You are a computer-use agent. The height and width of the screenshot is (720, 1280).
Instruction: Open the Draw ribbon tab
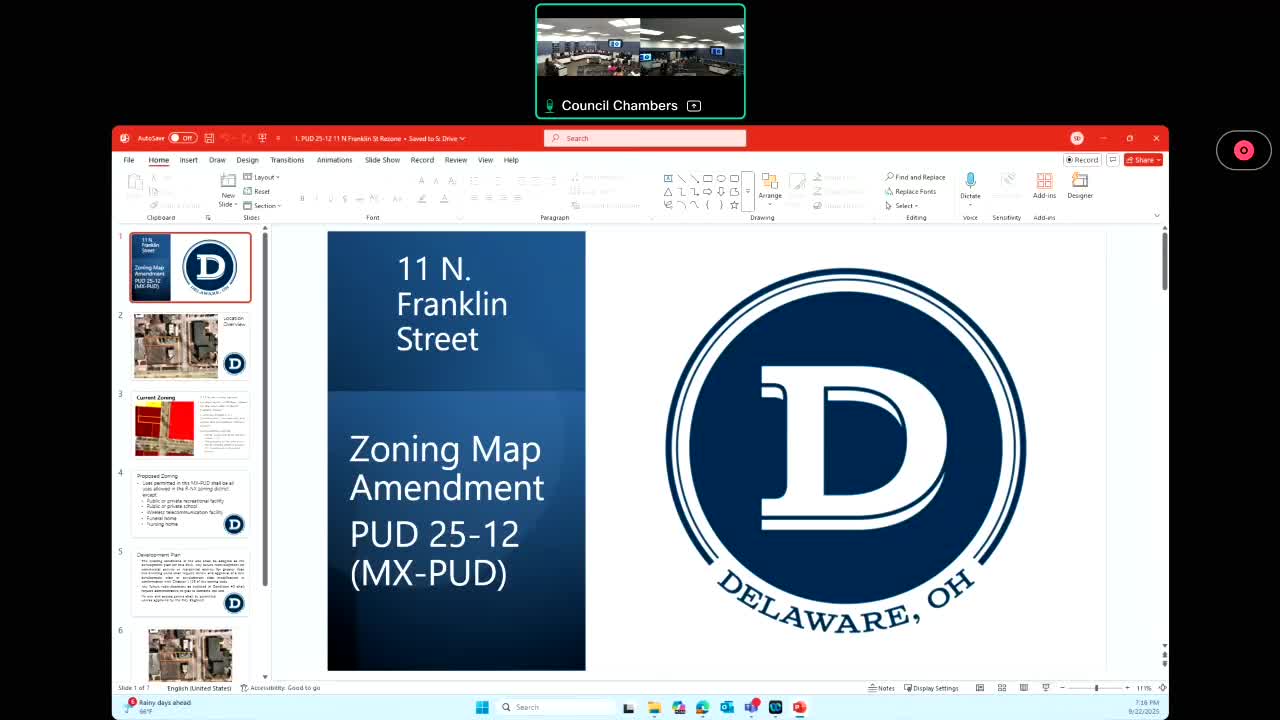[x=217, y=160]
